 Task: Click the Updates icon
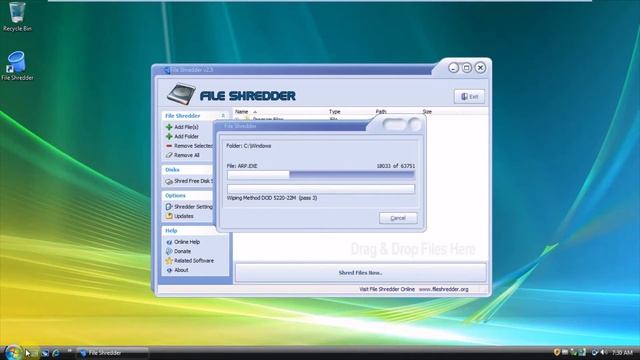169,216
